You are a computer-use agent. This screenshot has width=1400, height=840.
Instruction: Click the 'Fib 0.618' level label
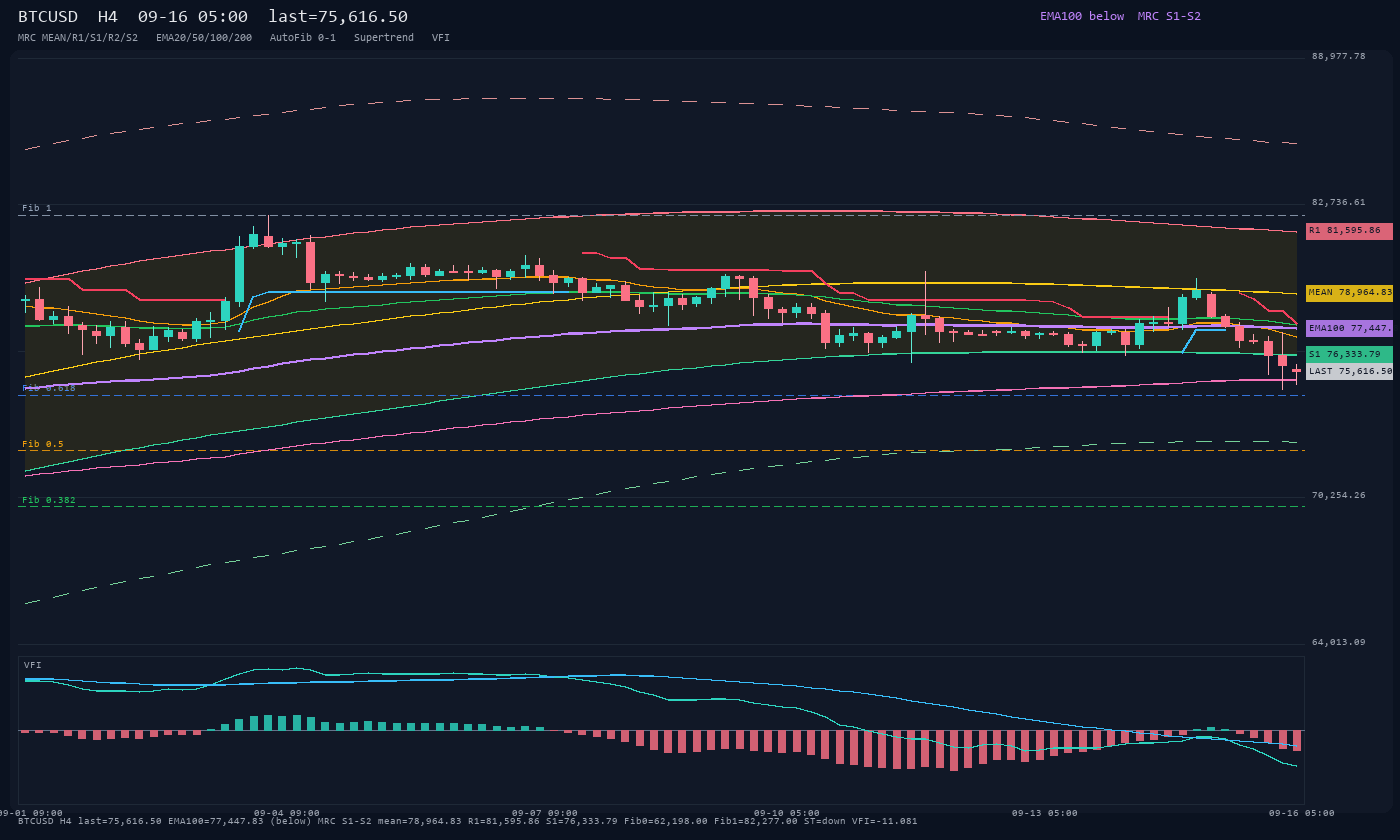(49, 388)
